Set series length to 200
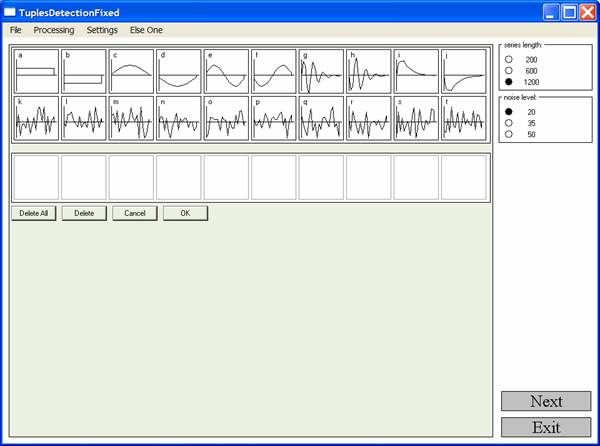The height and width of the screenshot is (446, 600). 509,59
